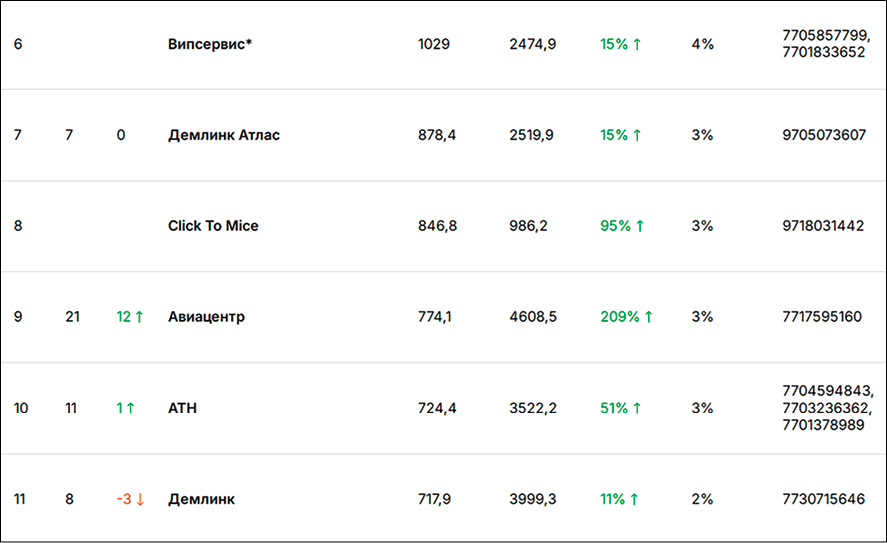Viewport: 887px width, 543px height.
Task: Click the up arrow next to 95%
Action: coord(640,226)
